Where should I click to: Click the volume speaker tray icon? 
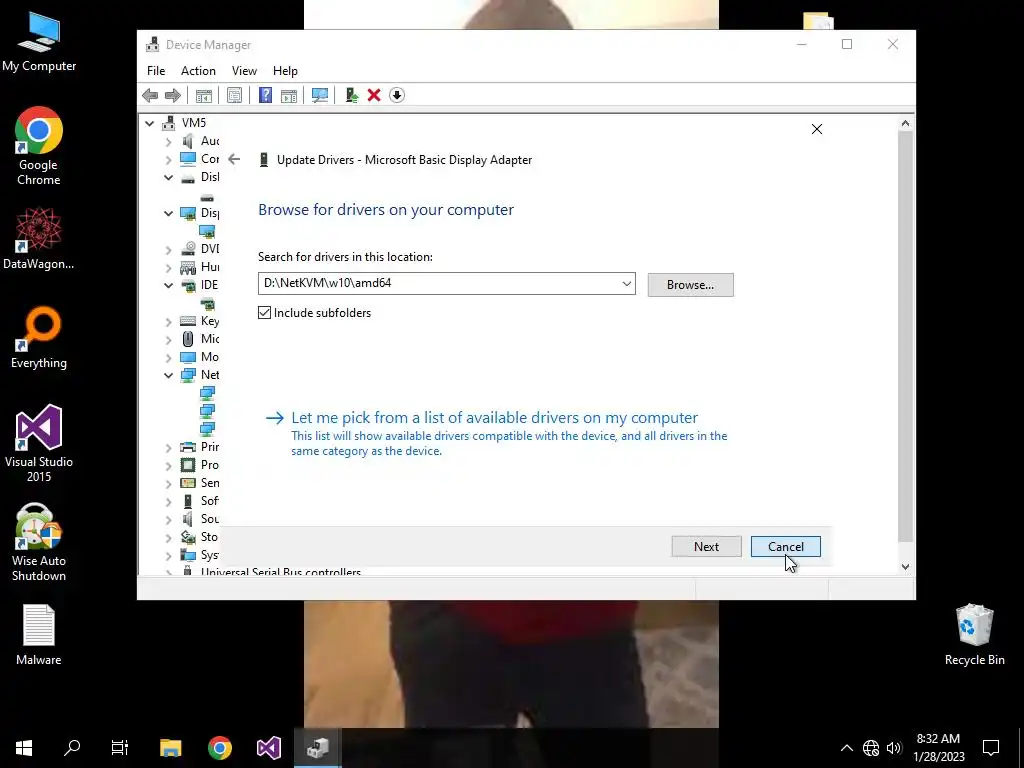pyautogui.click(x=894, y=748)
